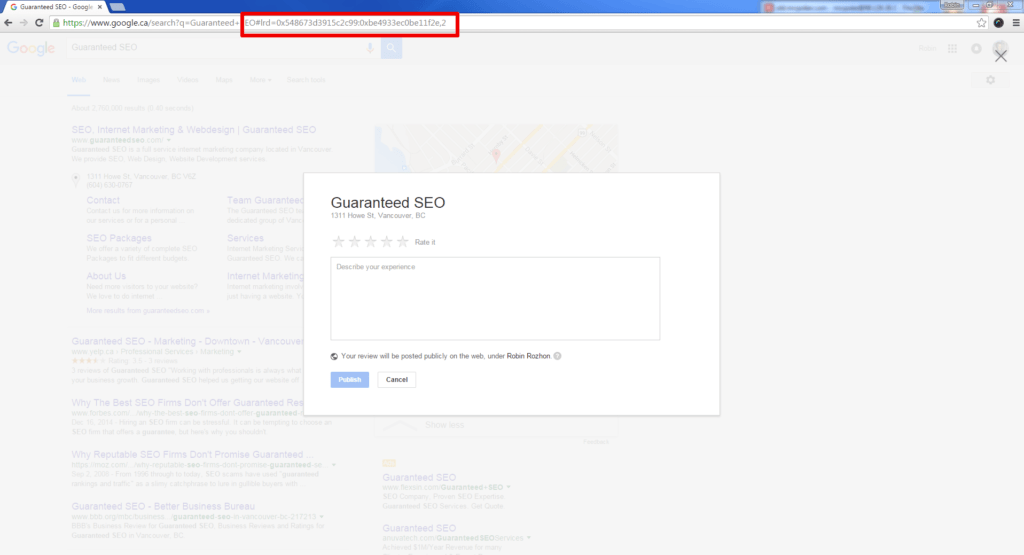Open Why The Best SEO Firms Forbes result
This screenshot has width=1024, height=555.
tap(187, 403)
